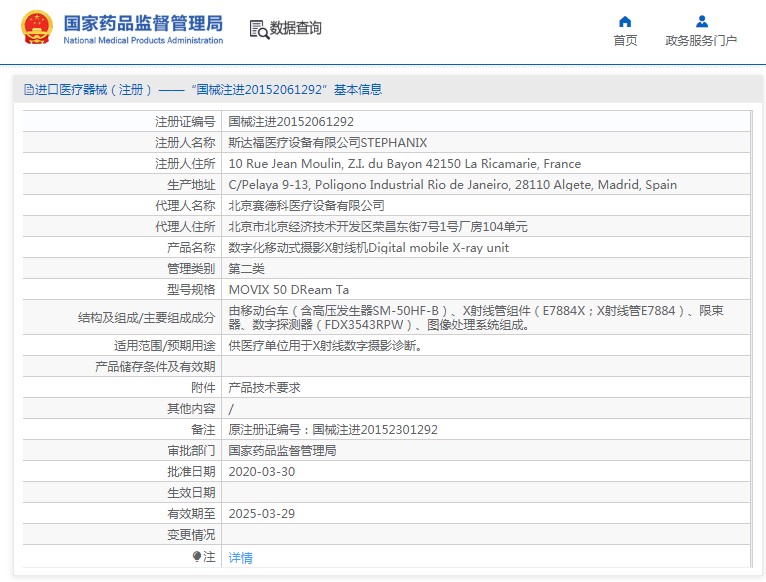Select agent name 北京赛德科医疗设备有限公司

coord(306,206)
